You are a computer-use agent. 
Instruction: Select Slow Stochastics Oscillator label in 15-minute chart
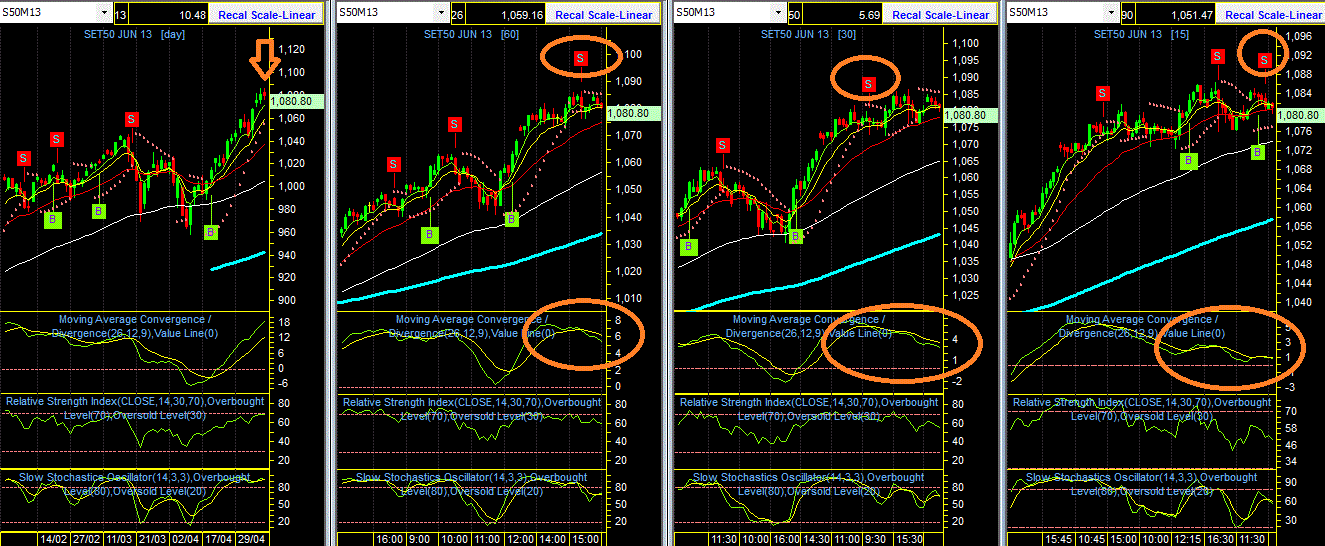coord(1142,484)
